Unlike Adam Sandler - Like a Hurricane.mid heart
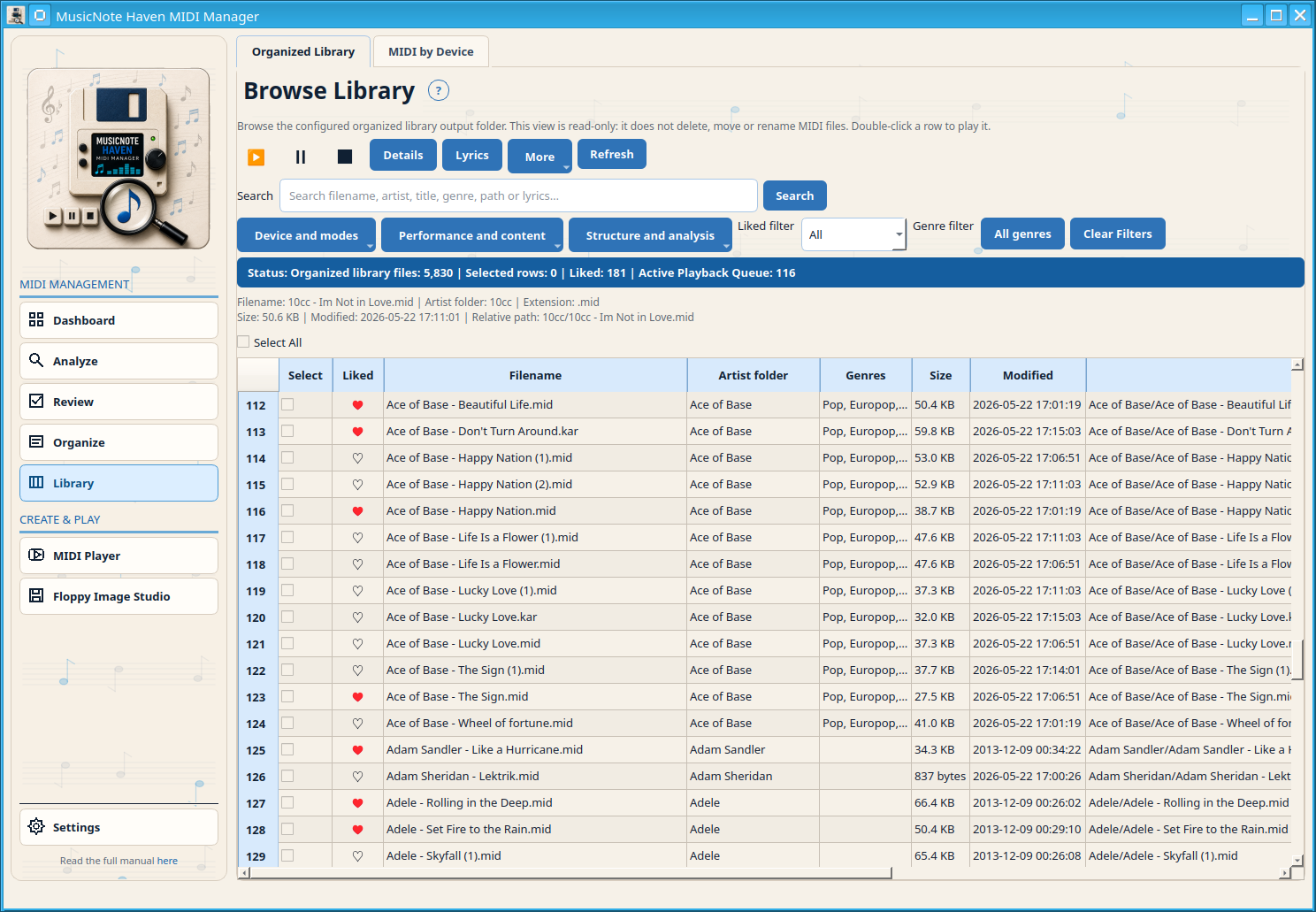The height and width of the screenshot is (912, 1316). tap(358, 750)
